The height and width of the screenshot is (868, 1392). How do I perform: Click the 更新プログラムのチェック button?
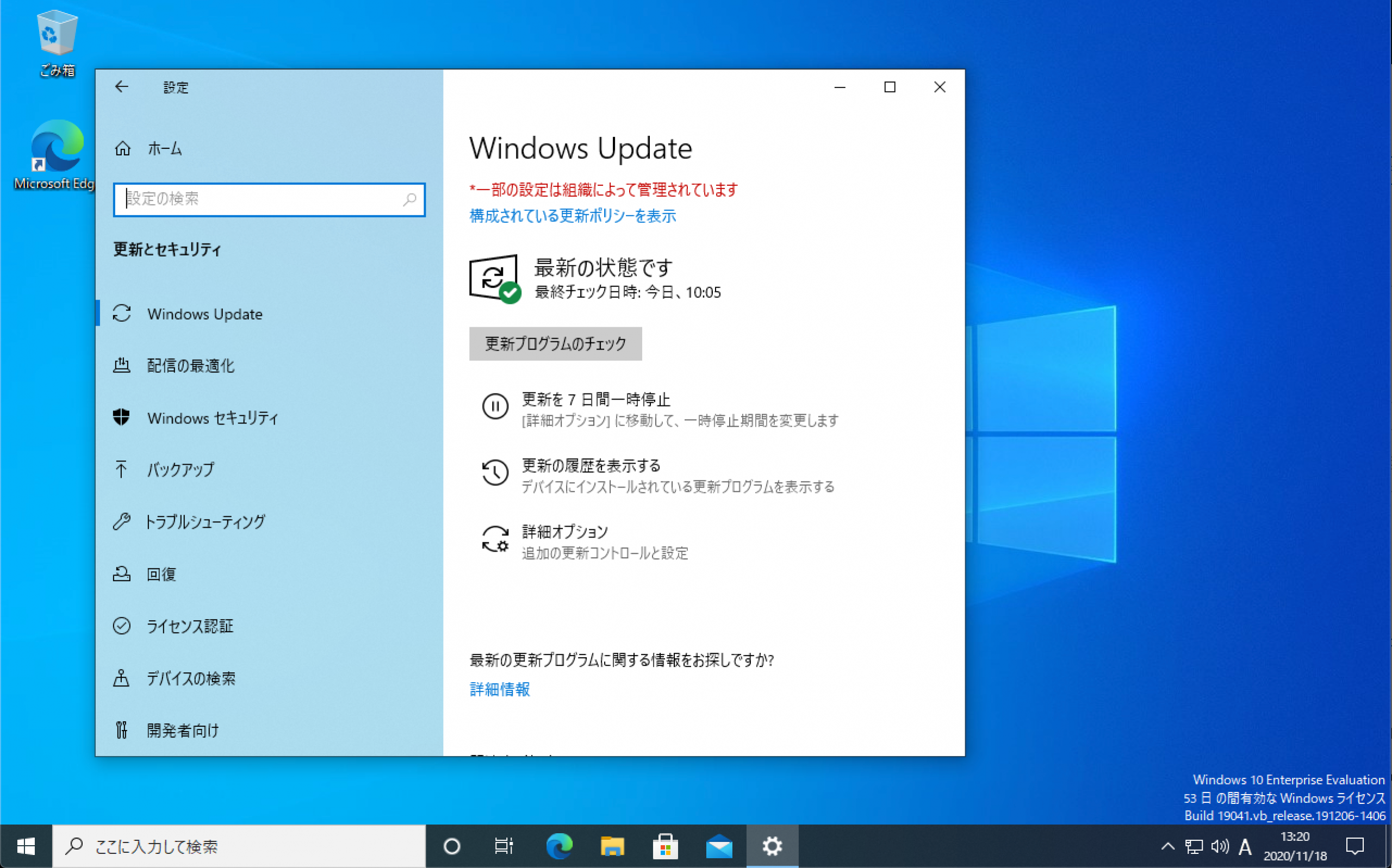tap(555, 344)
